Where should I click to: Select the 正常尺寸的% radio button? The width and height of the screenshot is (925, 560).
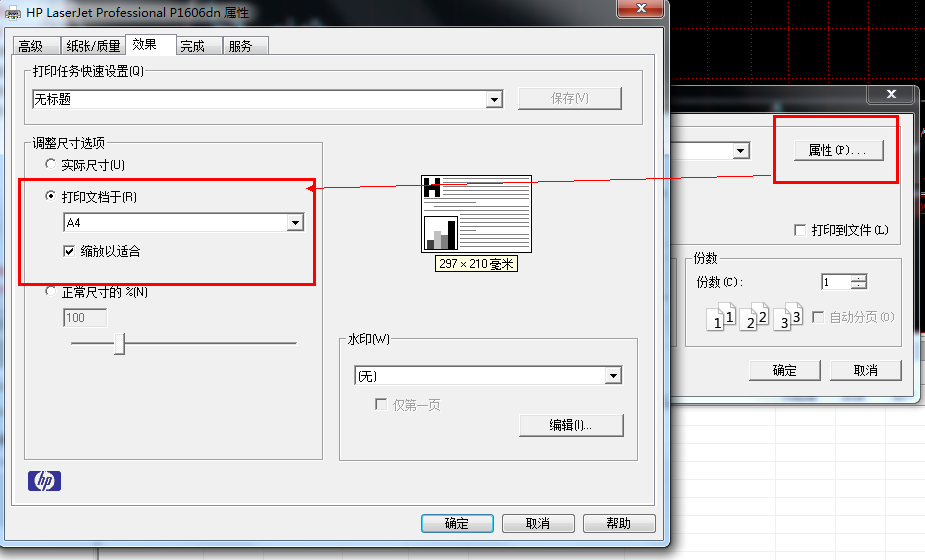[51, 292]
